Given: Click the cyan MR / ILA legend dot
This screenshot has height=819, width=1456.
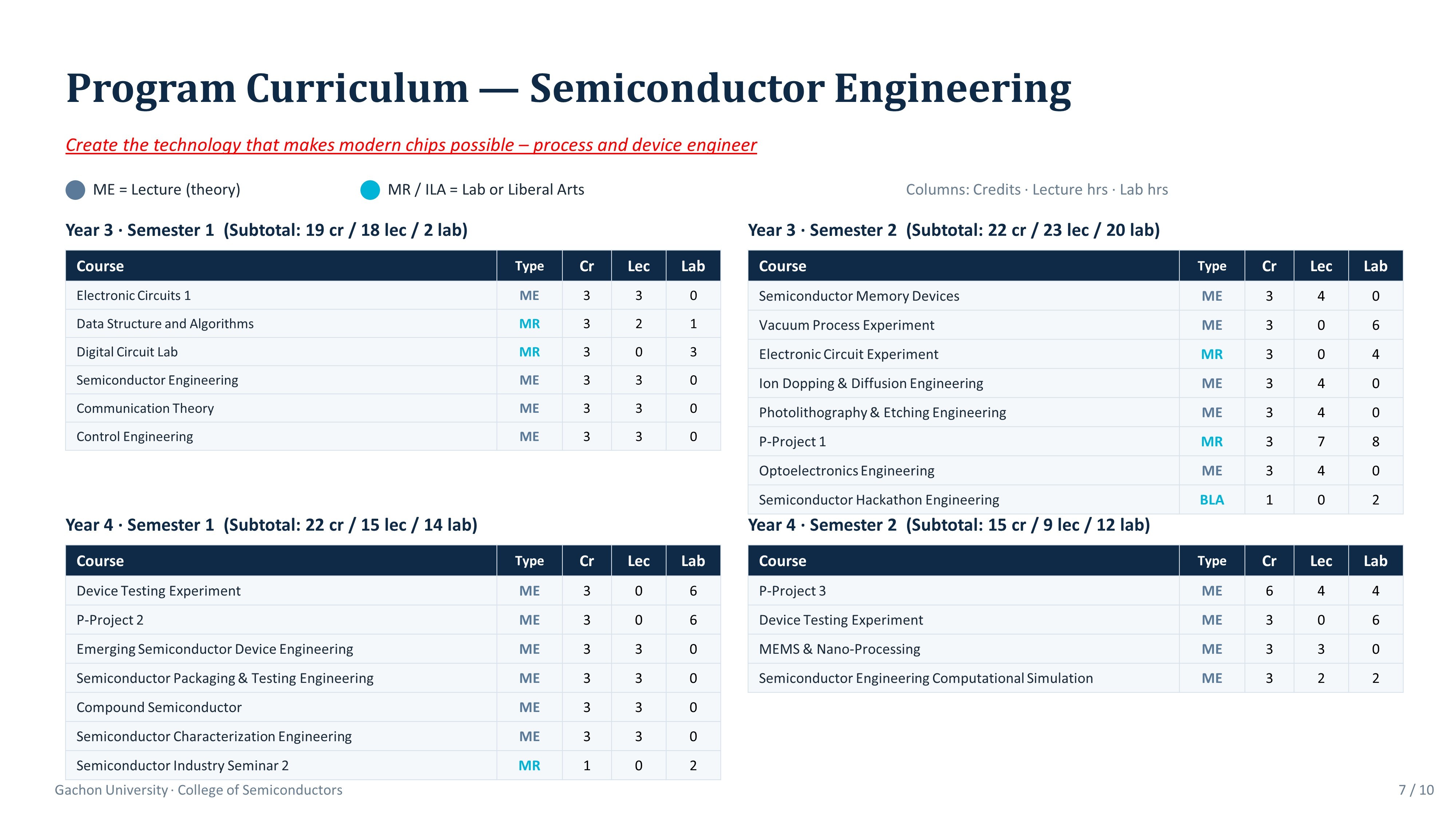Looking at the screenshot, I should (x=370, y=190).
